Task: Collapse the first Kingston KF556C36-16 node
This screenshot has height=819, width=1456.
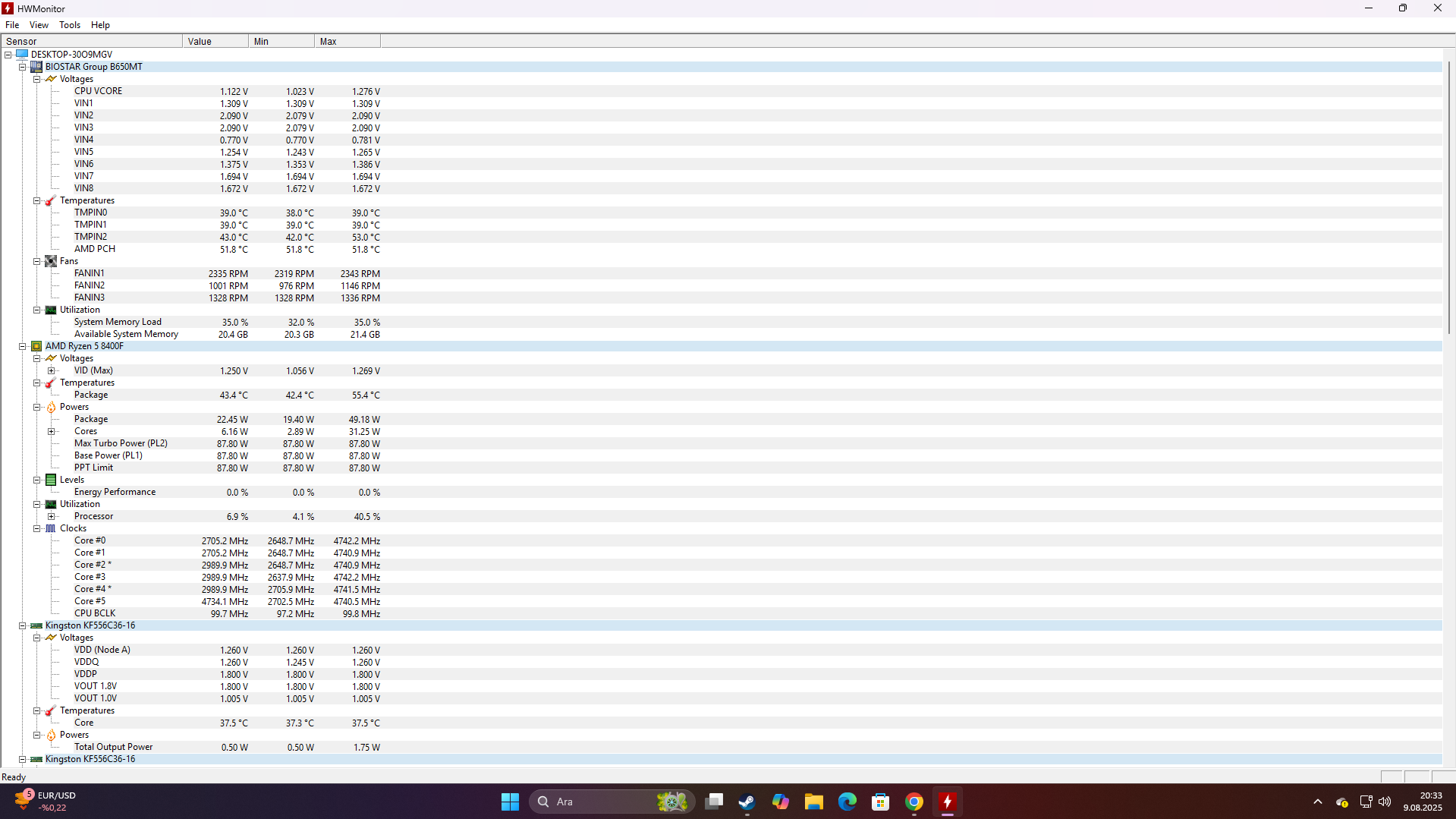Action: pos(23,625)
